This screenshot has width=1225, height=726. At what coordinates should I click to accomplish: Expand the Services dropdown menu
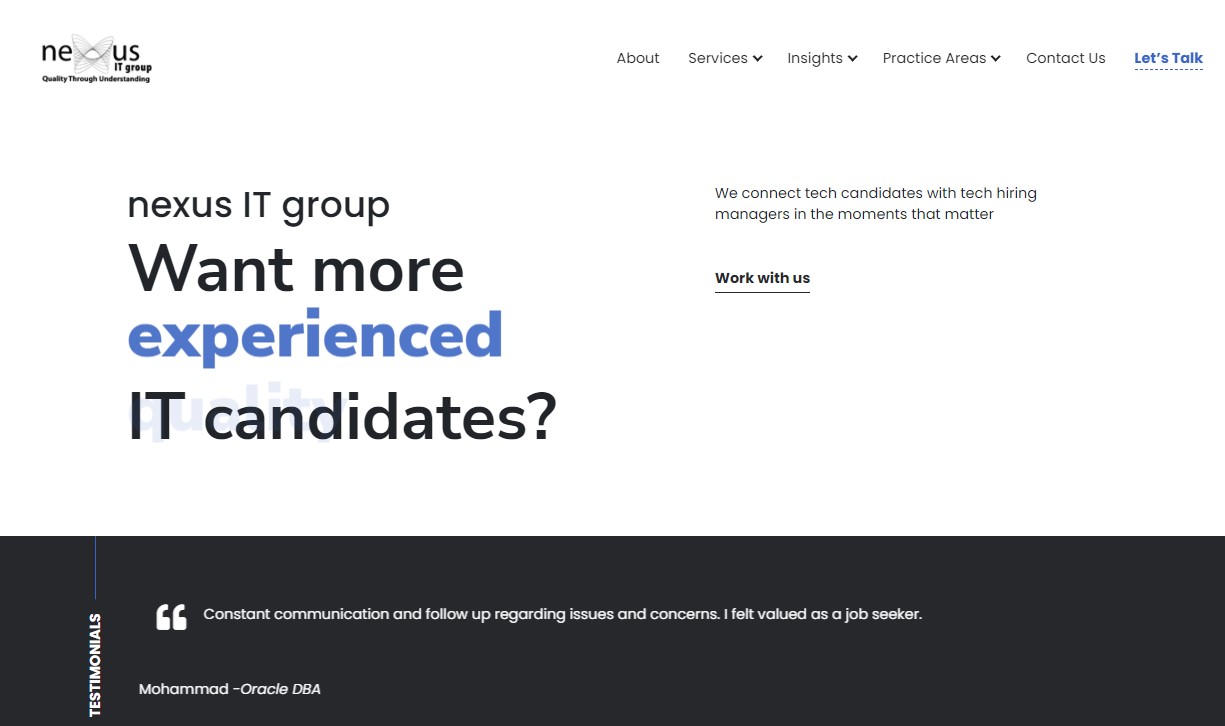pyautogui.click(x=724, y=58)
